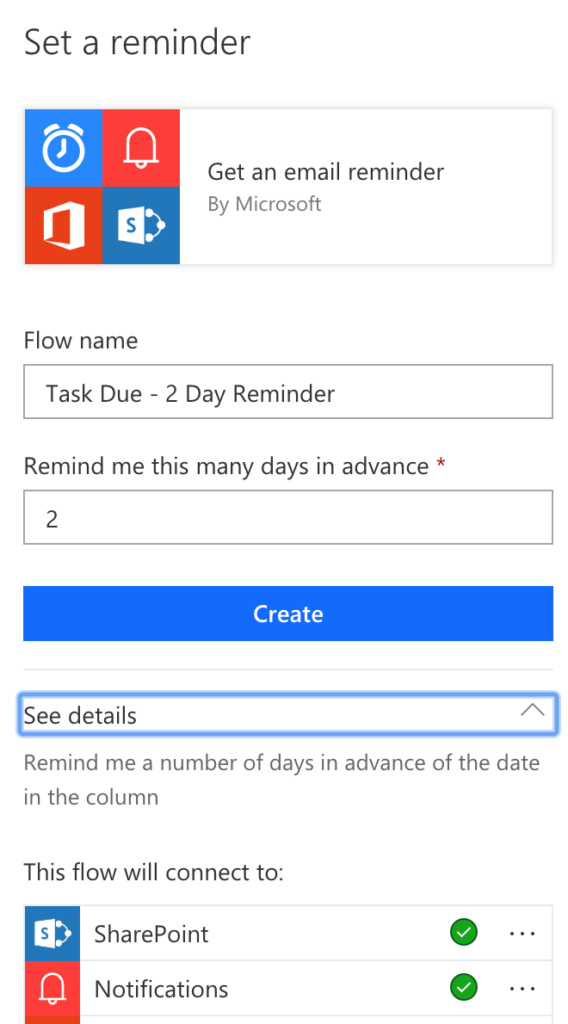The width and height of the screenshot is (568, 1024).
Task: Click the Get an email reminder title
Action: [x=326, y=172]
